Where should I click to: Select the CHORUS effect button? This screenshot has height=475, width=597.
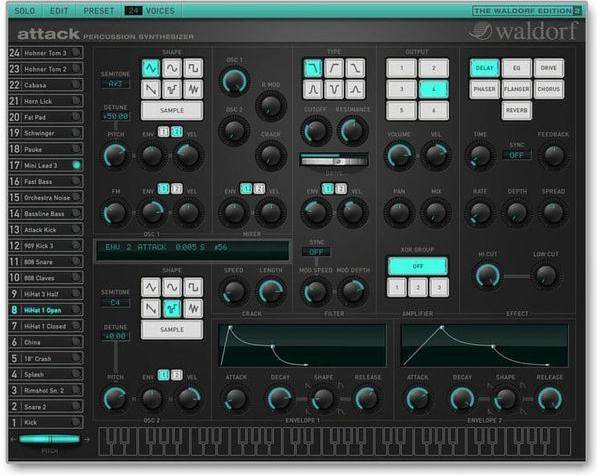coord(549,89)
